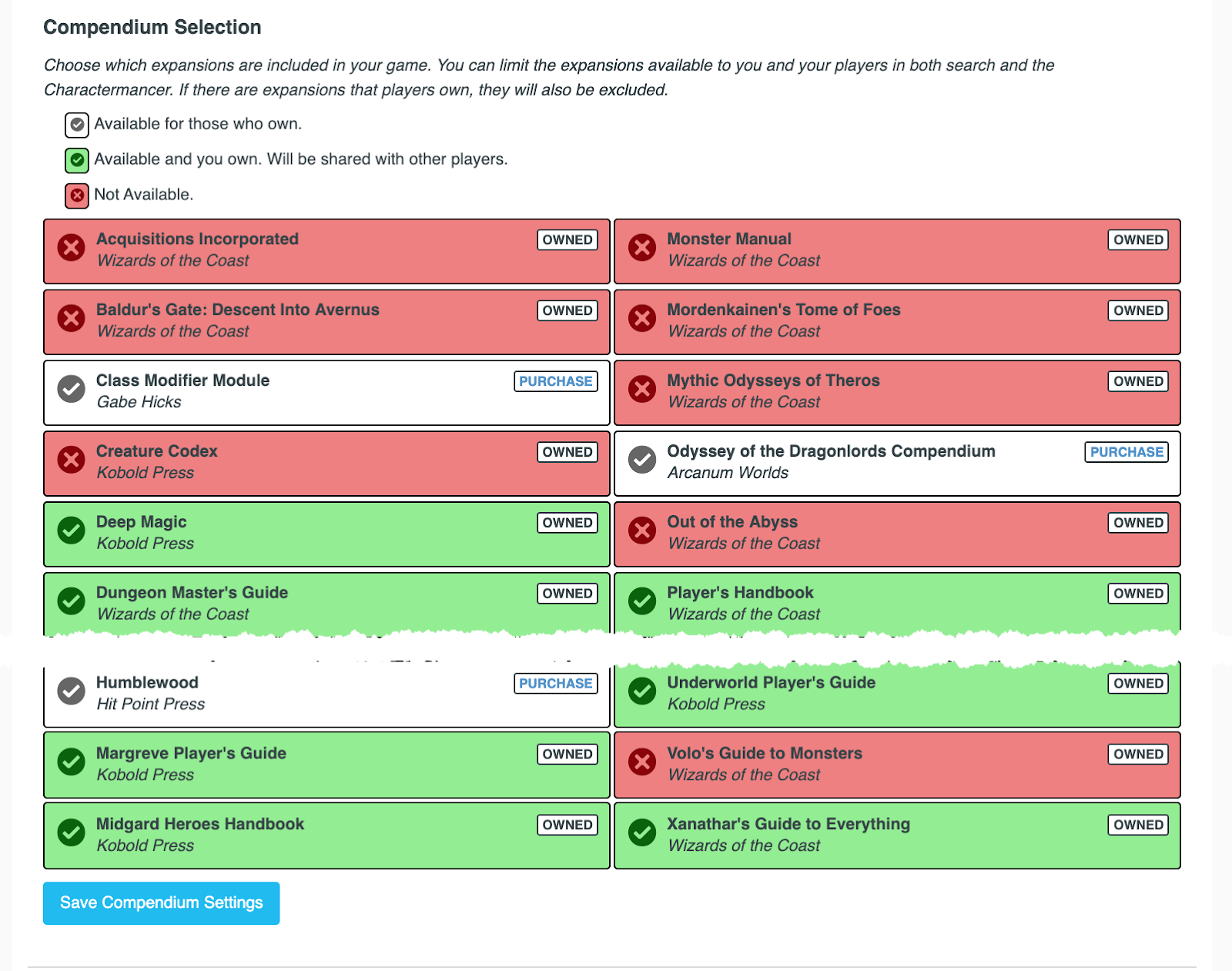Click the OWNED badge for Xanathar's Guide to Everything
Viewport: 1232px width, 971px height.
tap(1138, 825)
